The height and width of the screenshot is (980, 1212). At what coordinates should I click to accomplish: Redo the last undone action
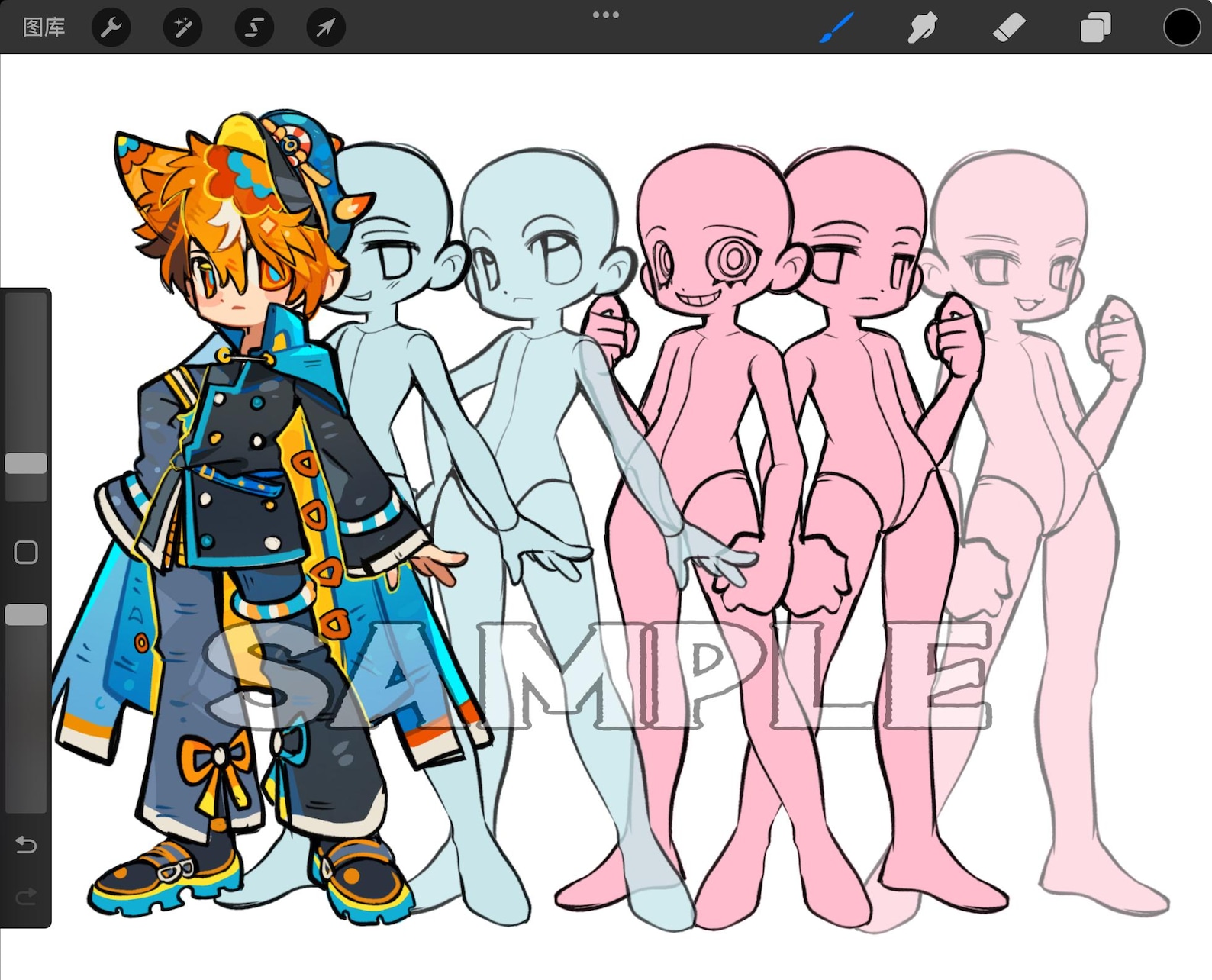26,896
